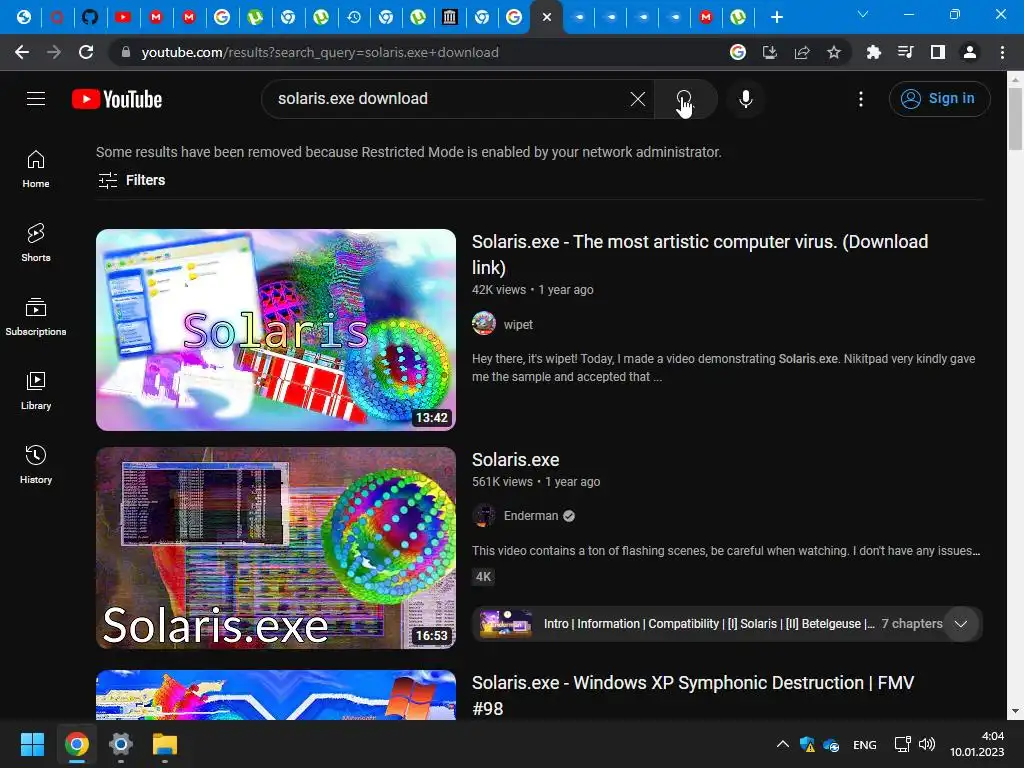Open YouTube settings three-dot menu

tap(861, 99)
